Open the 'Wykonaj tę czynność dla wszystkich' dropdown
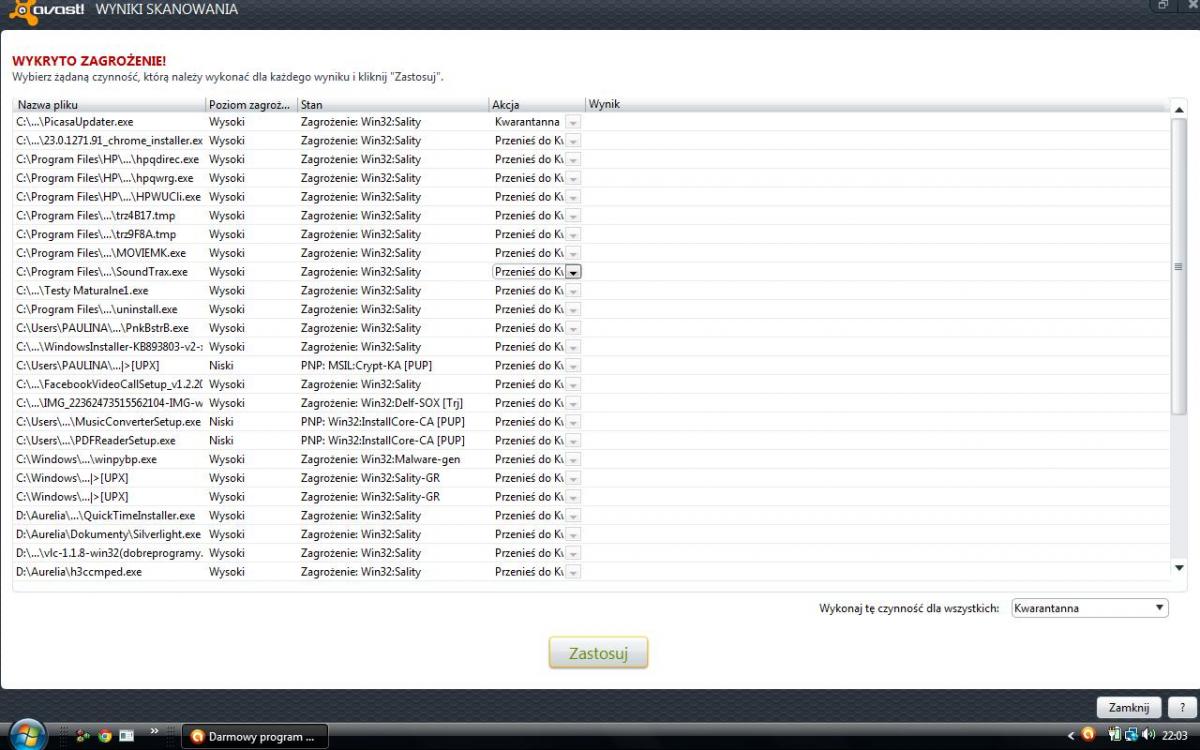The image size is (1200, 750). pyautogui.click(x=1089, y=608)
